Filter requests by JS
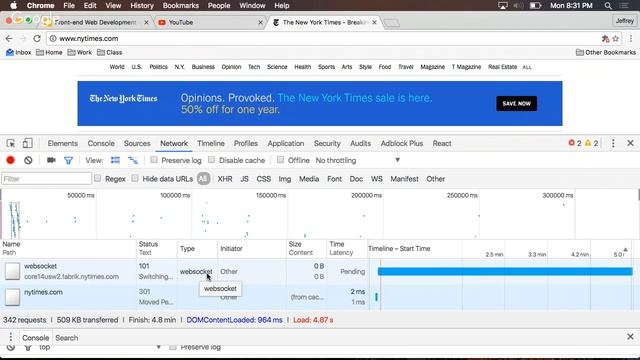The width and height of the screenshot is (640, 360). tap(244, 179)
